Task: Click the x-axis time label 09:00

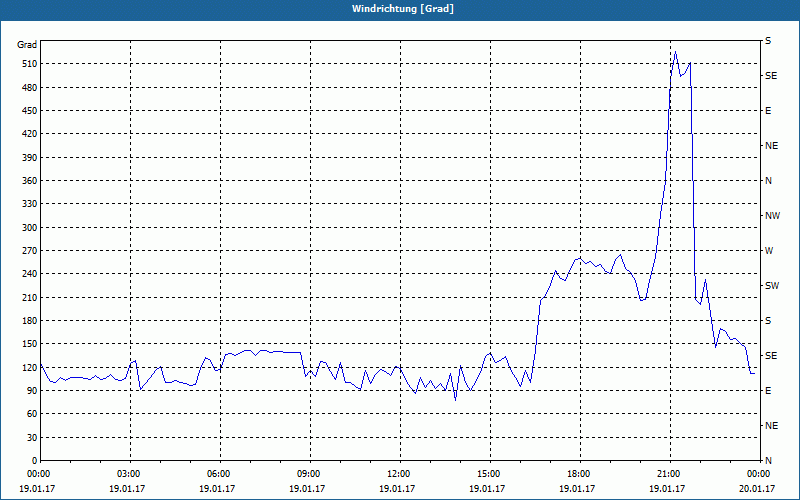Action: [309, 474]
